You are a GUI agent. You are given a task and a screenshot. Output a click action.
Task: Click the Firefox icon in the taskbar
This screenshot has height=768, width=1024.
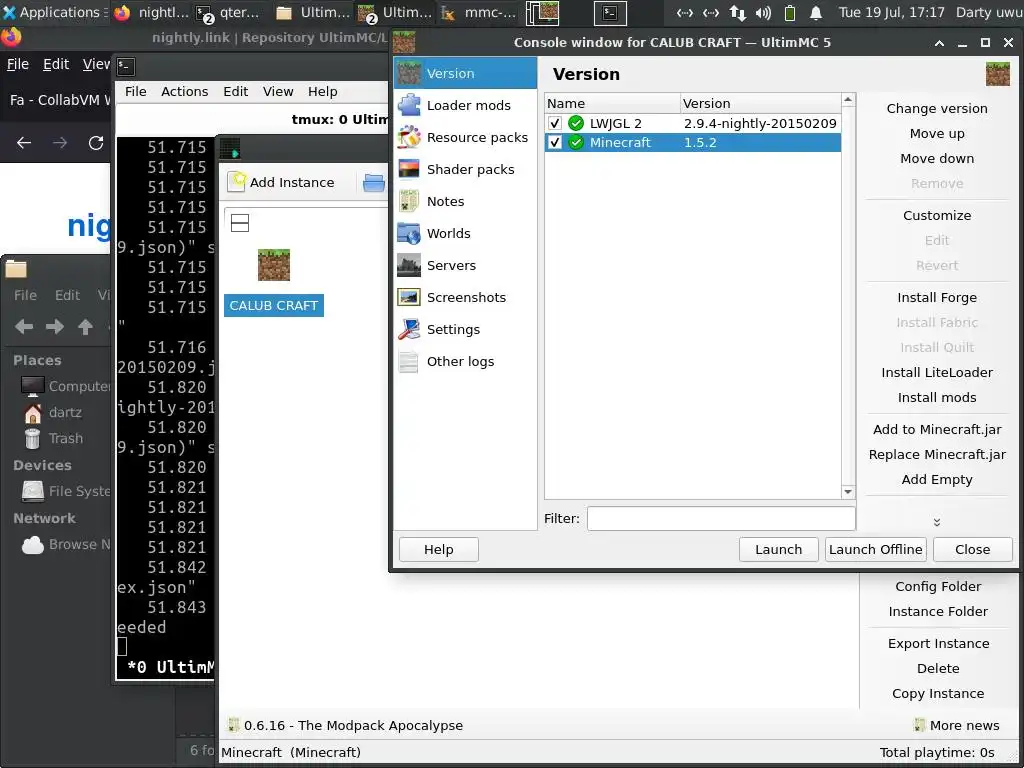pos(121,12)
